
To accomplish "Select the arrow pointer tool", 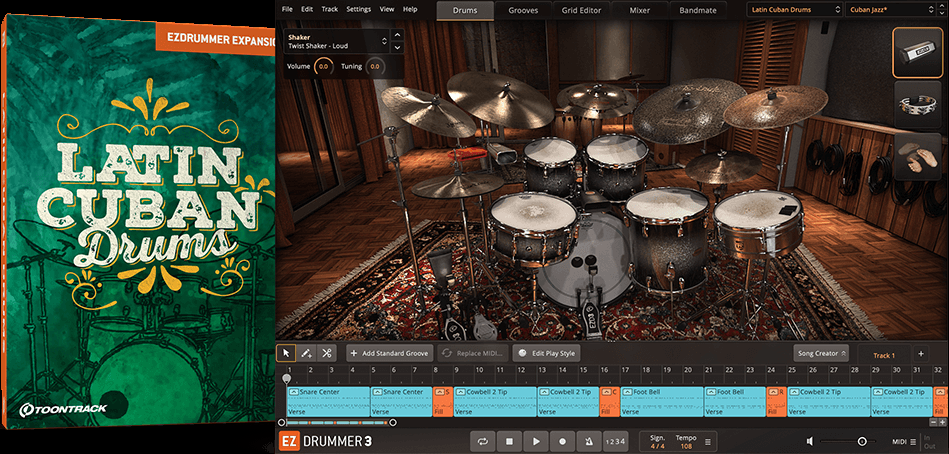I will (286, 353).
